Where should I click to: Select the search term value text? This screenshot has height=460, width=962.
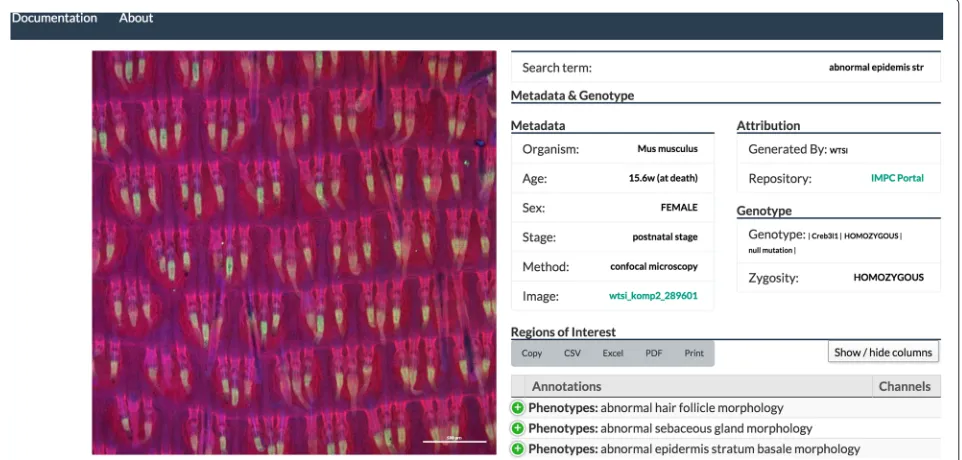point(875,67)
